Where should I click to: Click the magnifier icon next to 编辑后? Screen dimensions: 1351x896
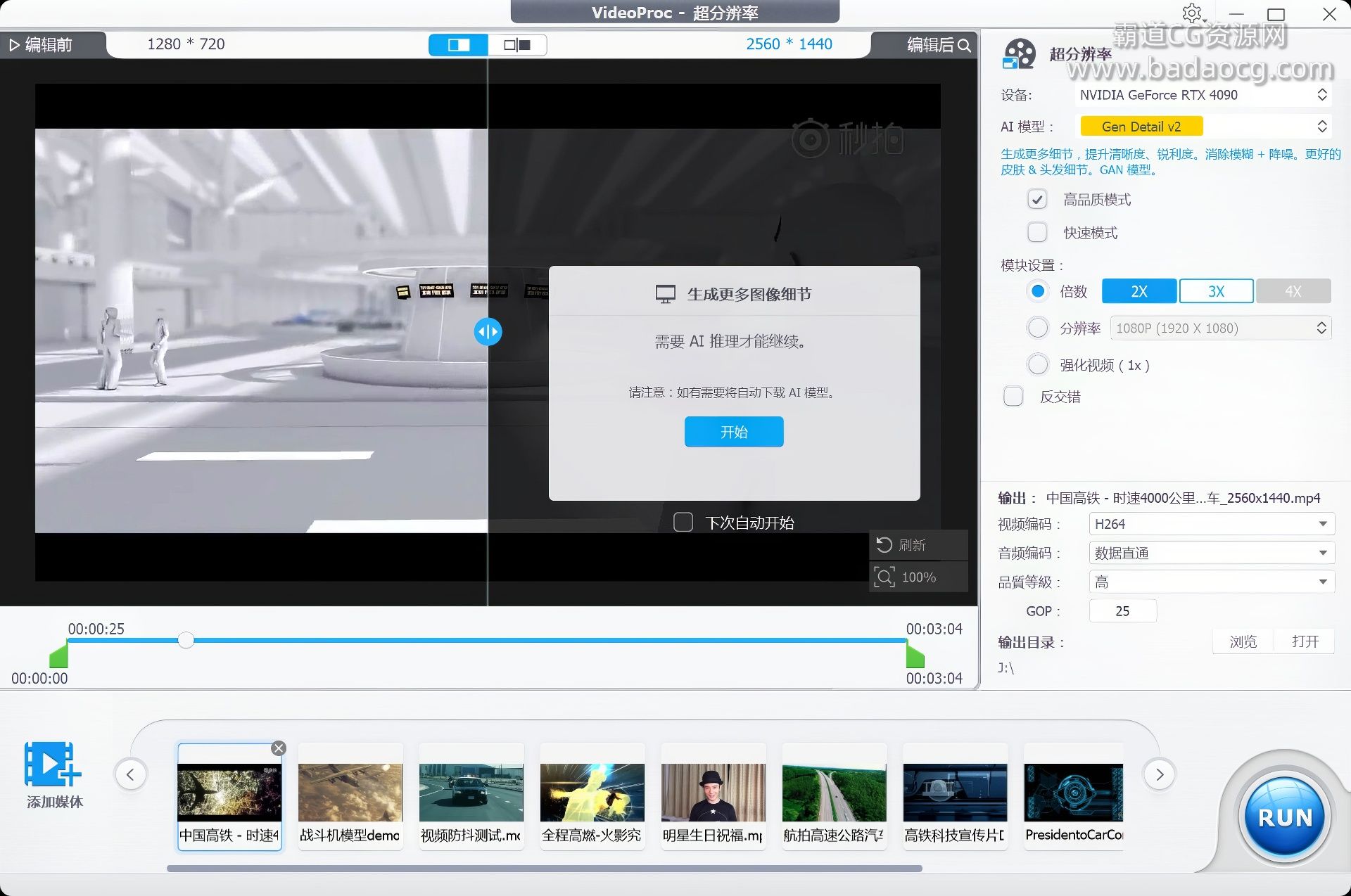[x=965, y=46]
